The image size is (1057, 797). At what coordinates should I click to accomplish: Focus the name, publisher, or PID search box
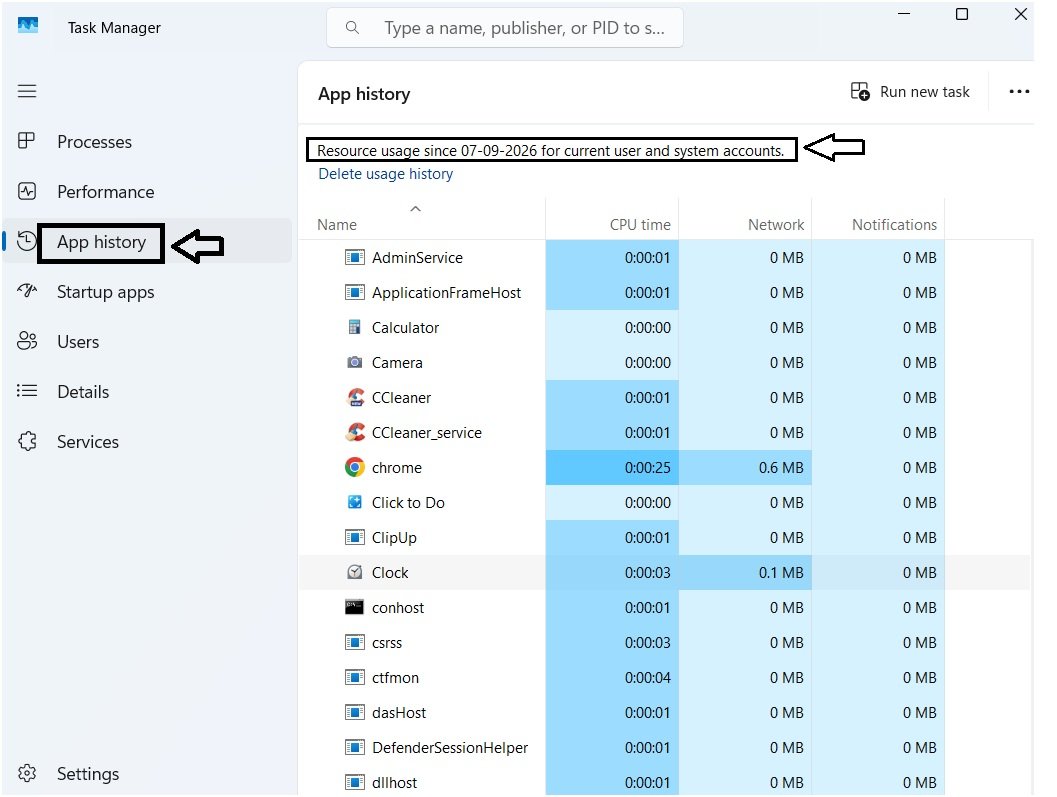pyautogui.click(x=504, y=28)
